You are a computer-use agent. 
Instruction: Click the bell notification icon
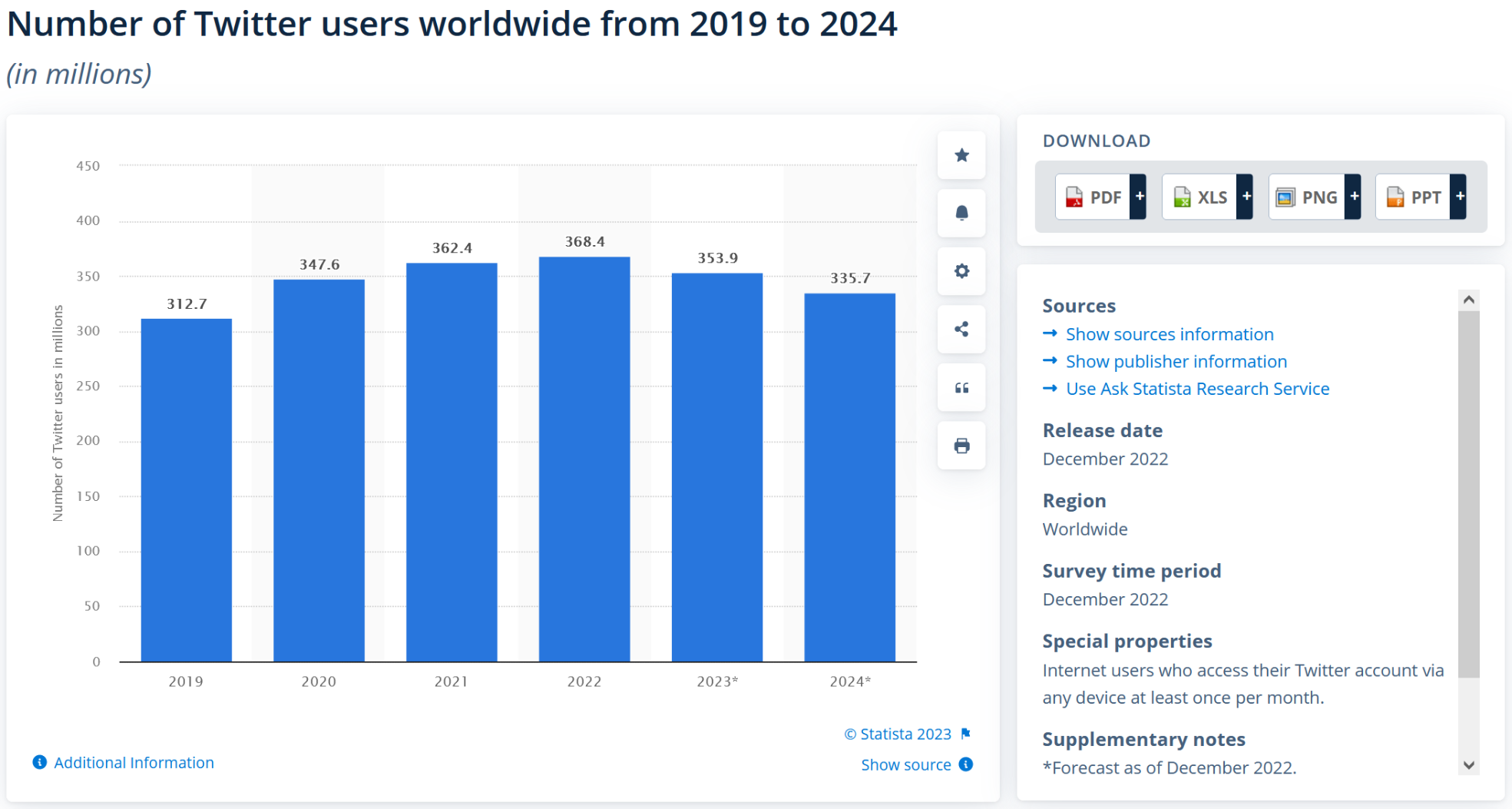(961, 213)
